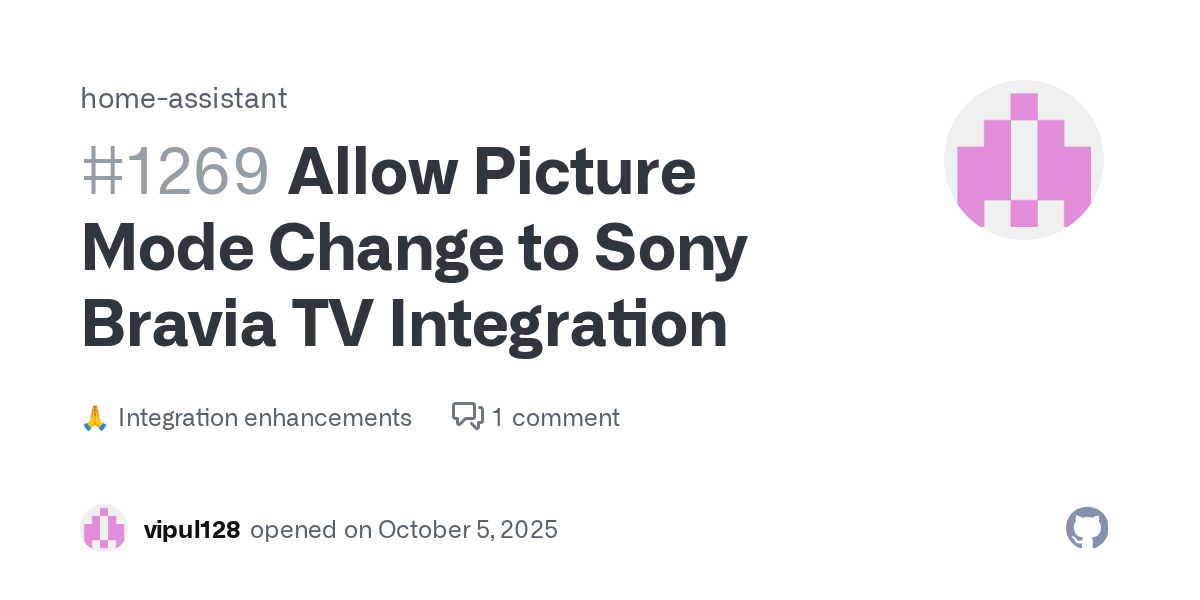Open the small vipul128 avatar

click(x=104, y=529)
